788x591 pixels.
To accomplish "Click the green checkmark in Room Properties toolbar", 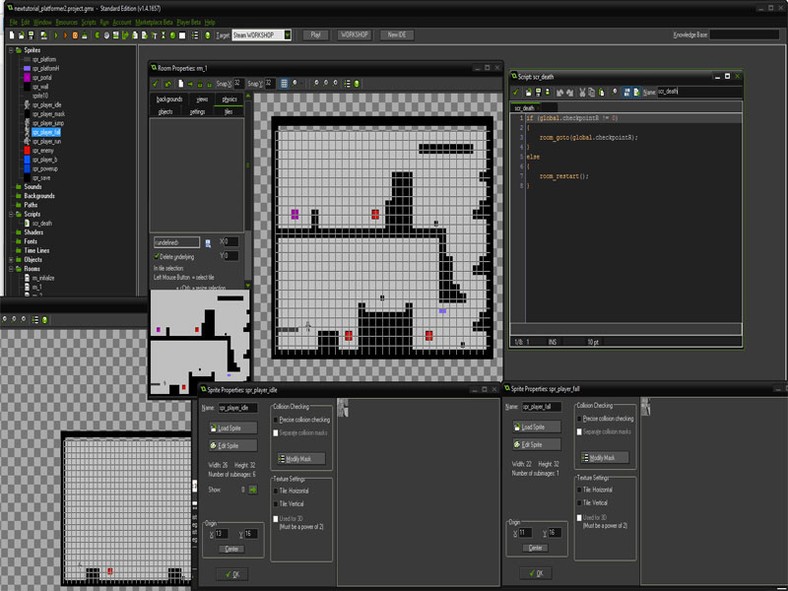I will point(156,83).
